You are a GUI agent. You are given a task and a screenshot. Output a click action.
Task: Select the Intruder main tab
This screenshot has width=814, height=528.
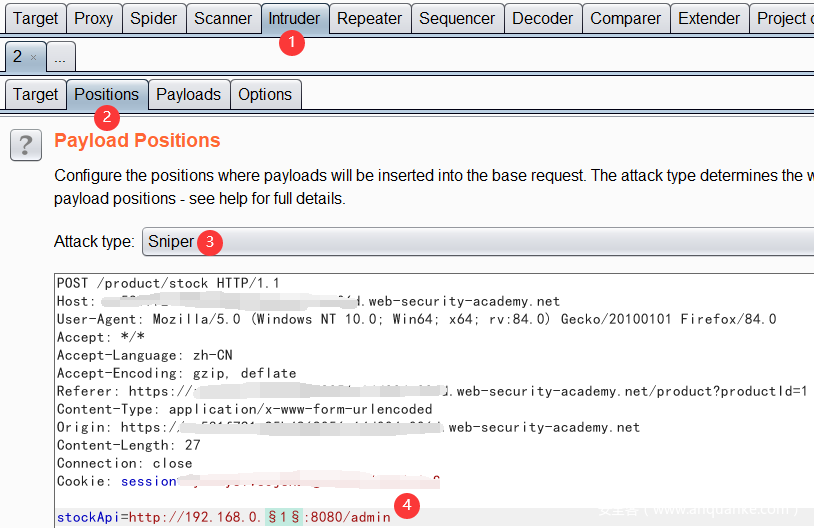294,18
